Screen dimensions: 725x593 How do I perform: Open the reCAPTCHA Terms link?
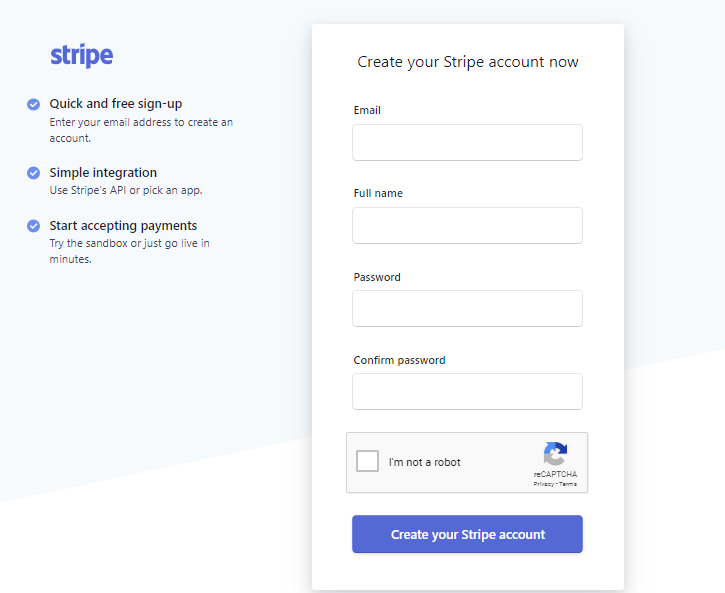point(568,484)
